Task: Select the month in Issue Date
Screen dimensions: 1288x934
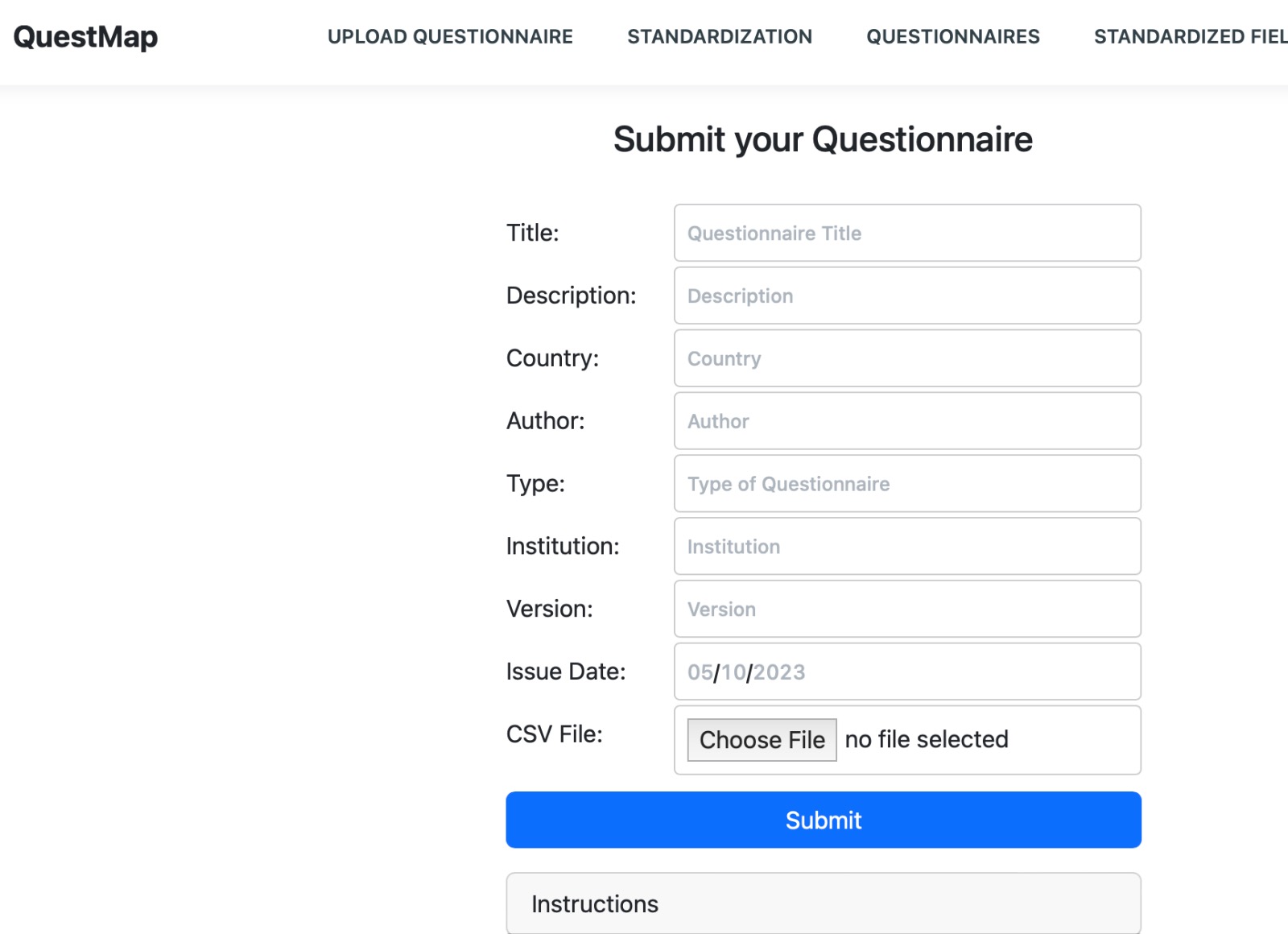Action: point(700,672)
